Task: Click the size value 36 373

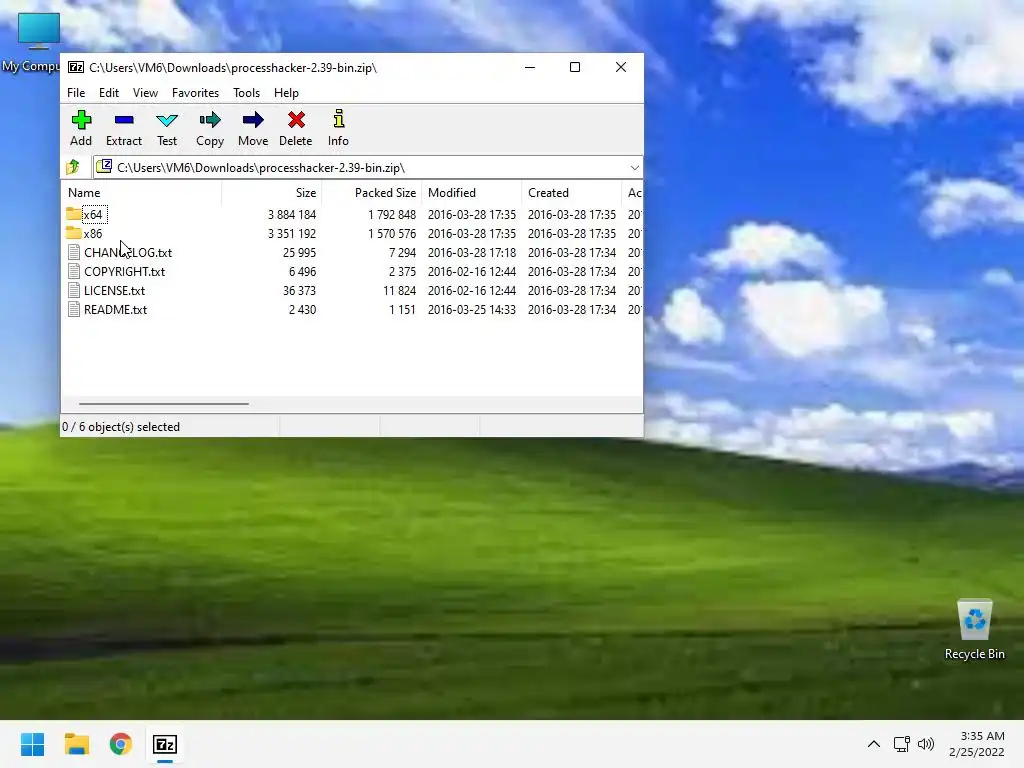Action: (299, 290)
